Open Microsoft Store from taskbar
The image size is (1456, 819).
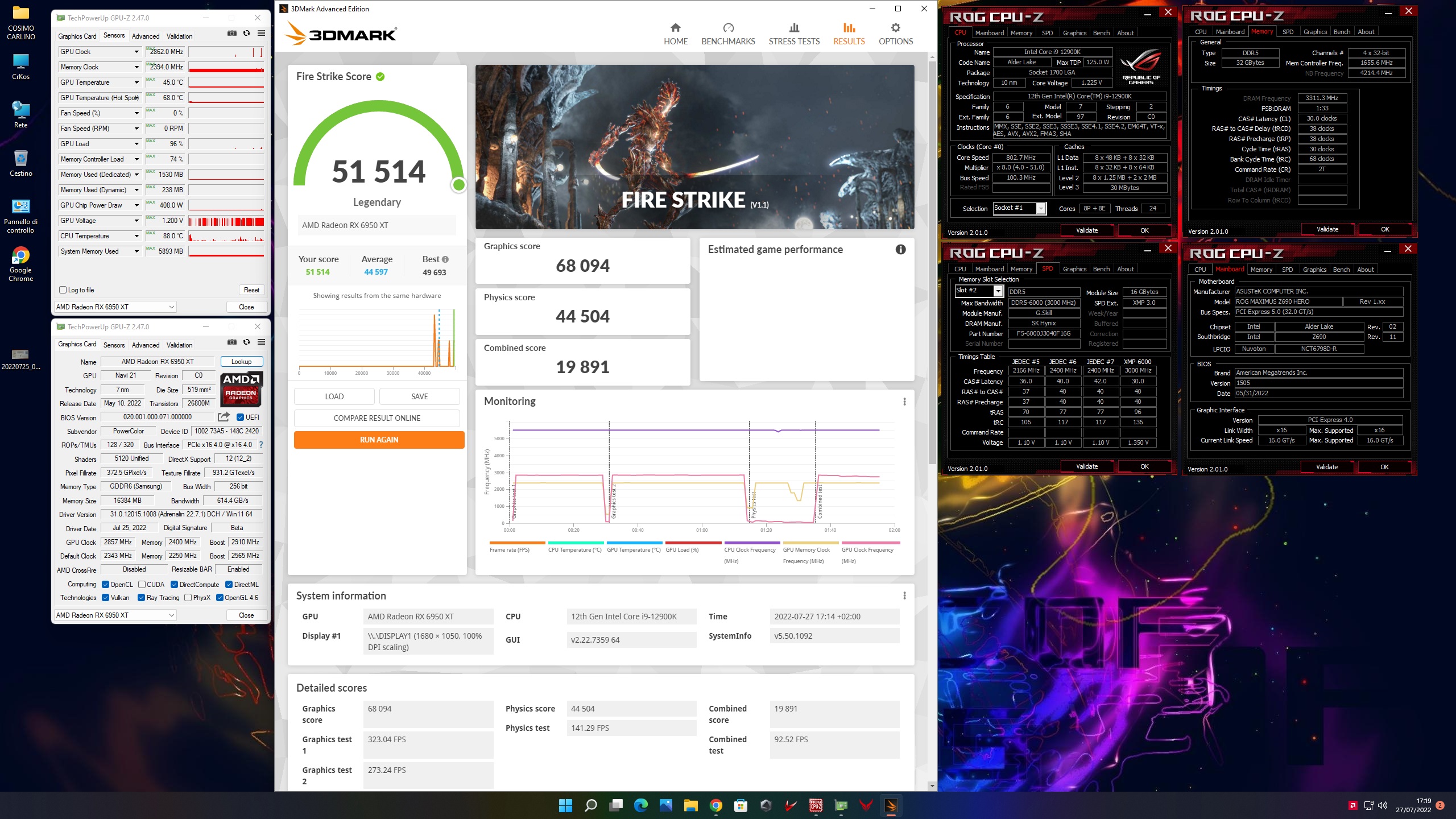click(x=741, y=805)
